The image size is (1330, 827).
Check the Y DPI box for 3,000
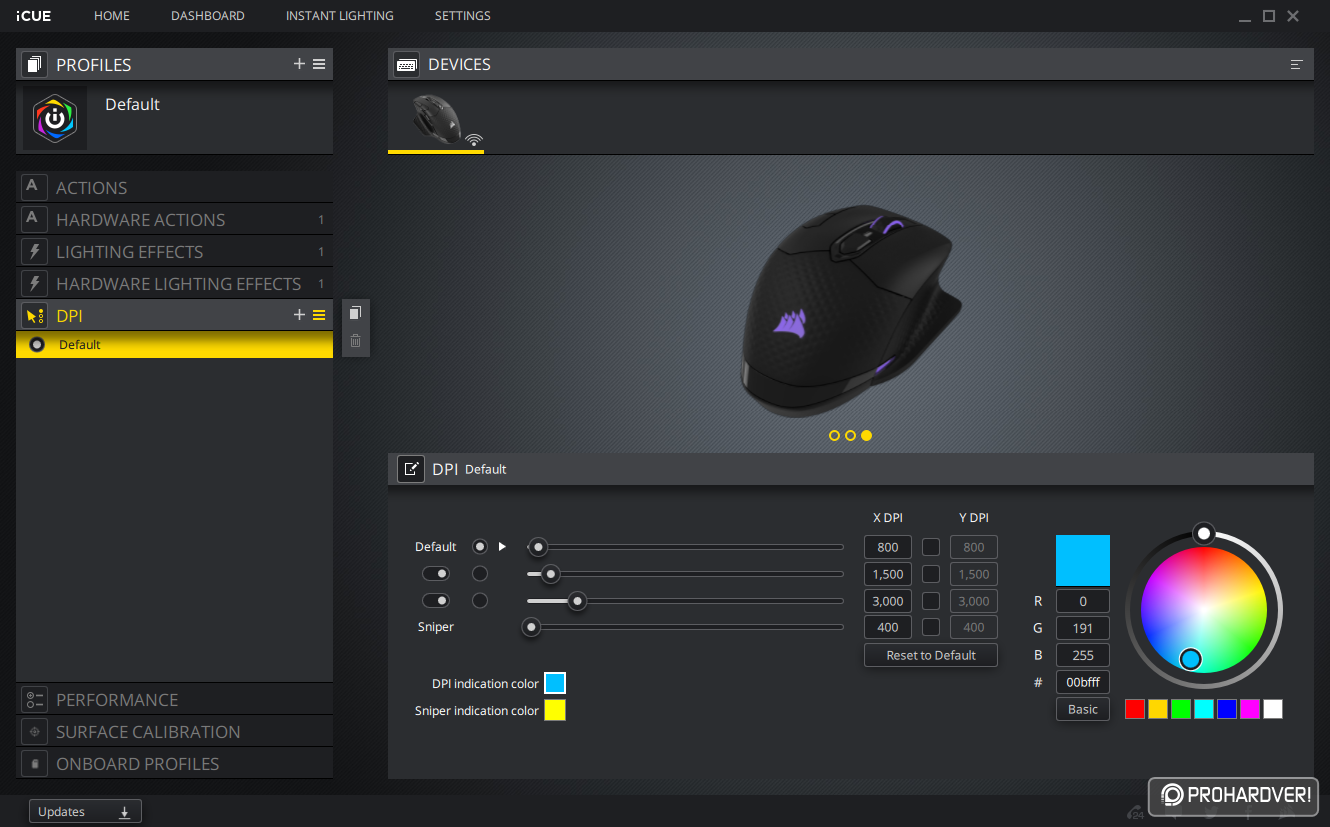[931, 601]
